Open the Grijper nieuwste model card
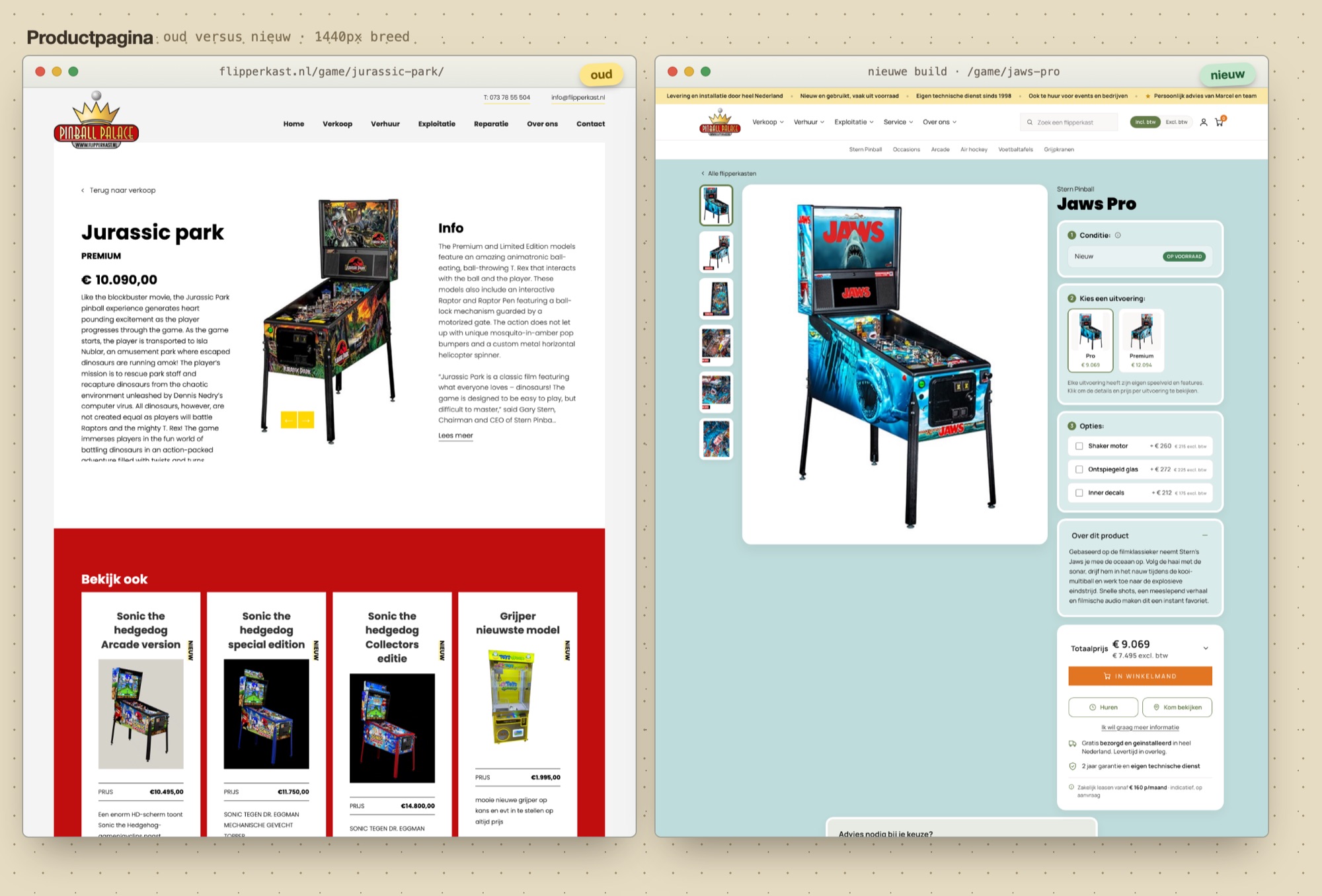1322x896 pixels. click(x=518, y=714)
